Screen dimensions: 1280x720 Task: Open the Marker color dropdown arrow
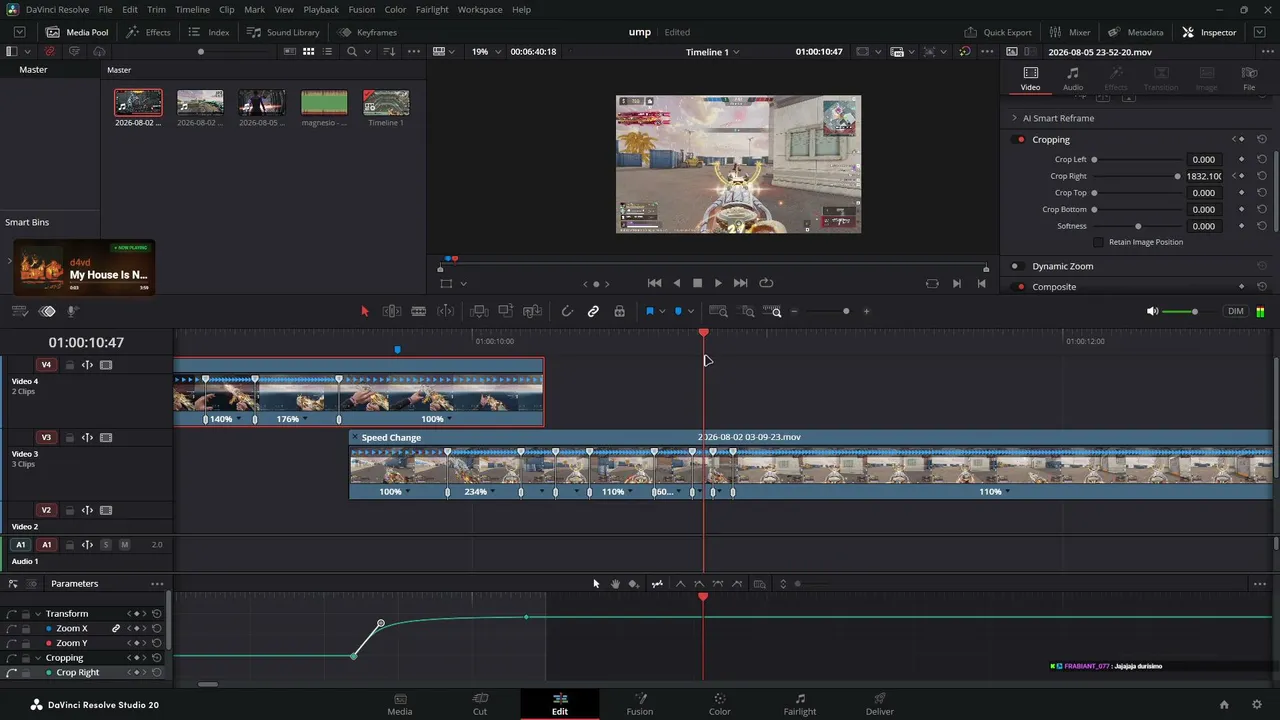tap(690, 311)
